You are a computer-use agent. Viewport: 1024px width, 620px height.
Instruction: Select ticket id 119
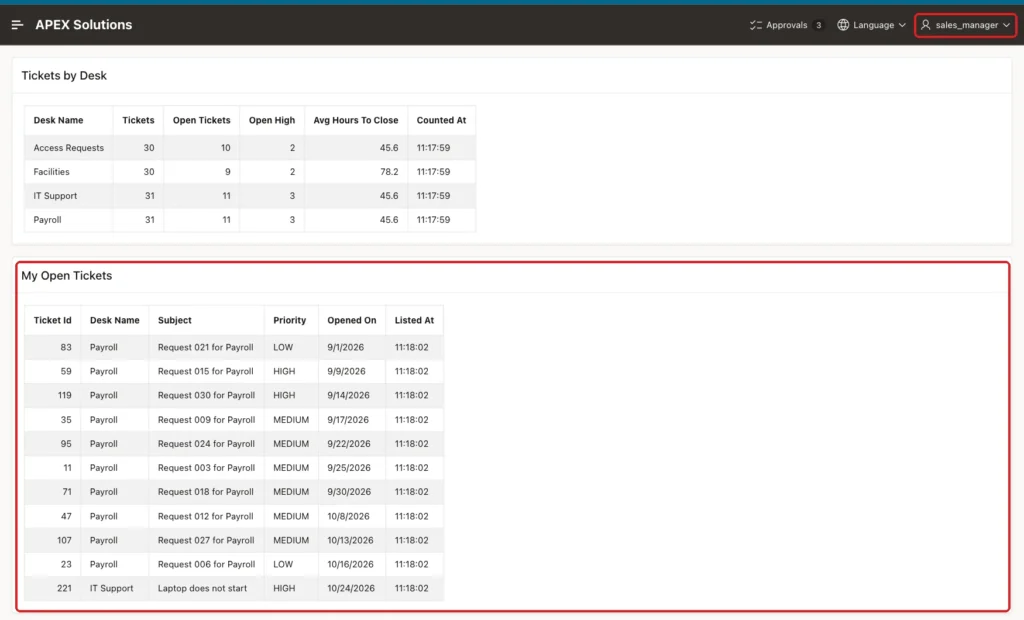pos(64,395)
